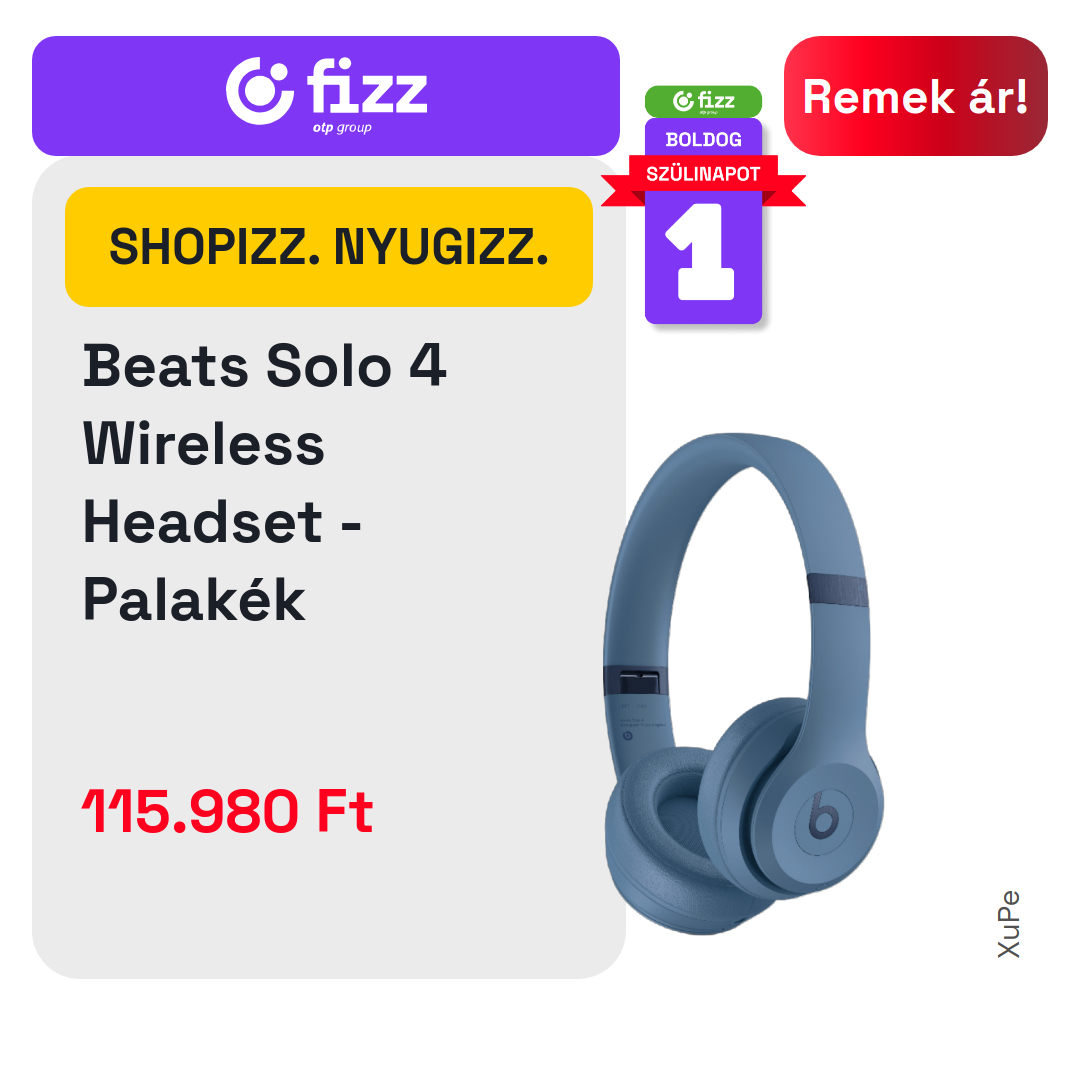Click the XuPe vertical text label
Image resolution: width=1080 pixels, height=1080 pixels.
(x=1008, y=924)
